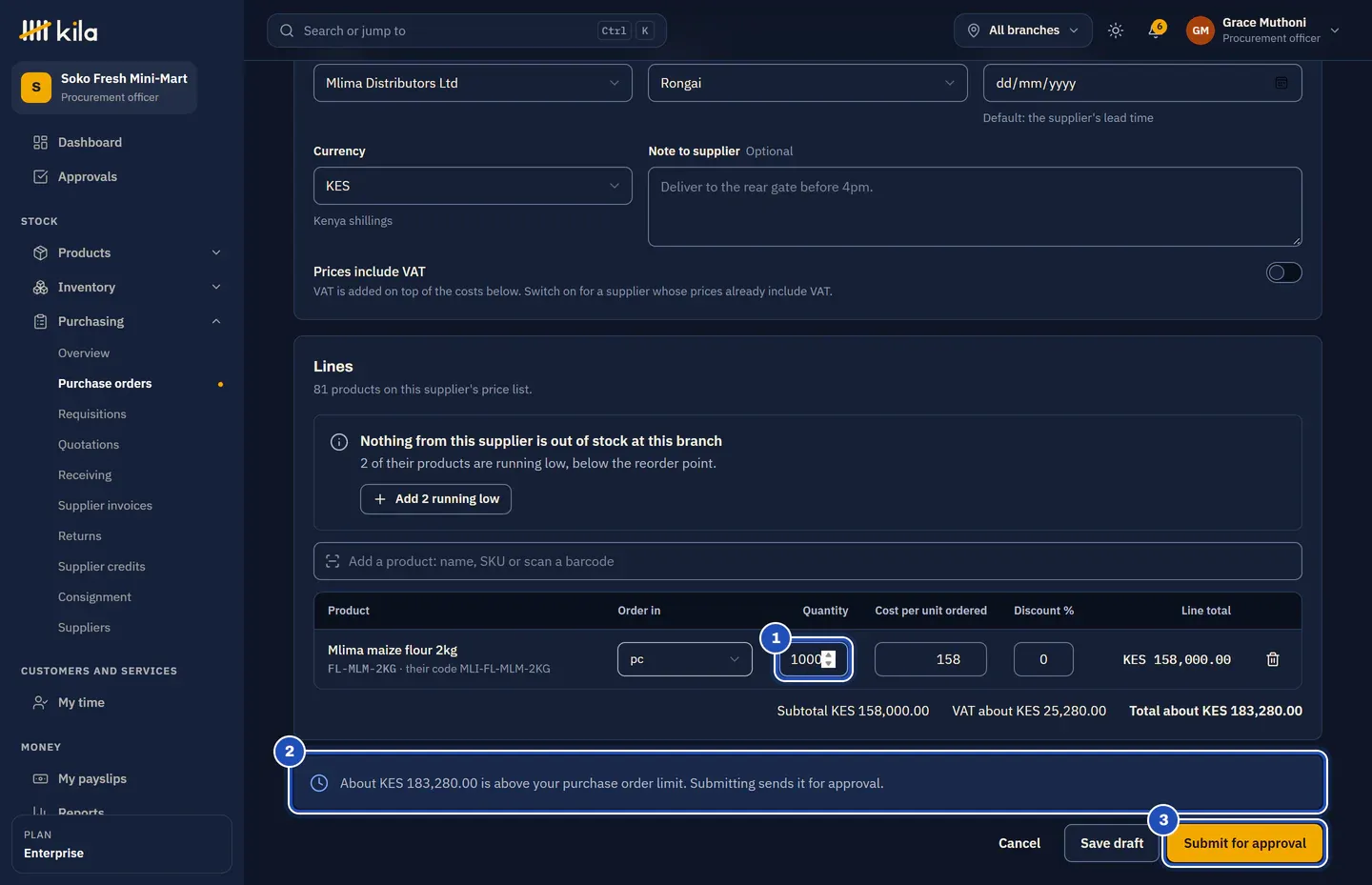Open the All branches selector

click(1023, 30)
